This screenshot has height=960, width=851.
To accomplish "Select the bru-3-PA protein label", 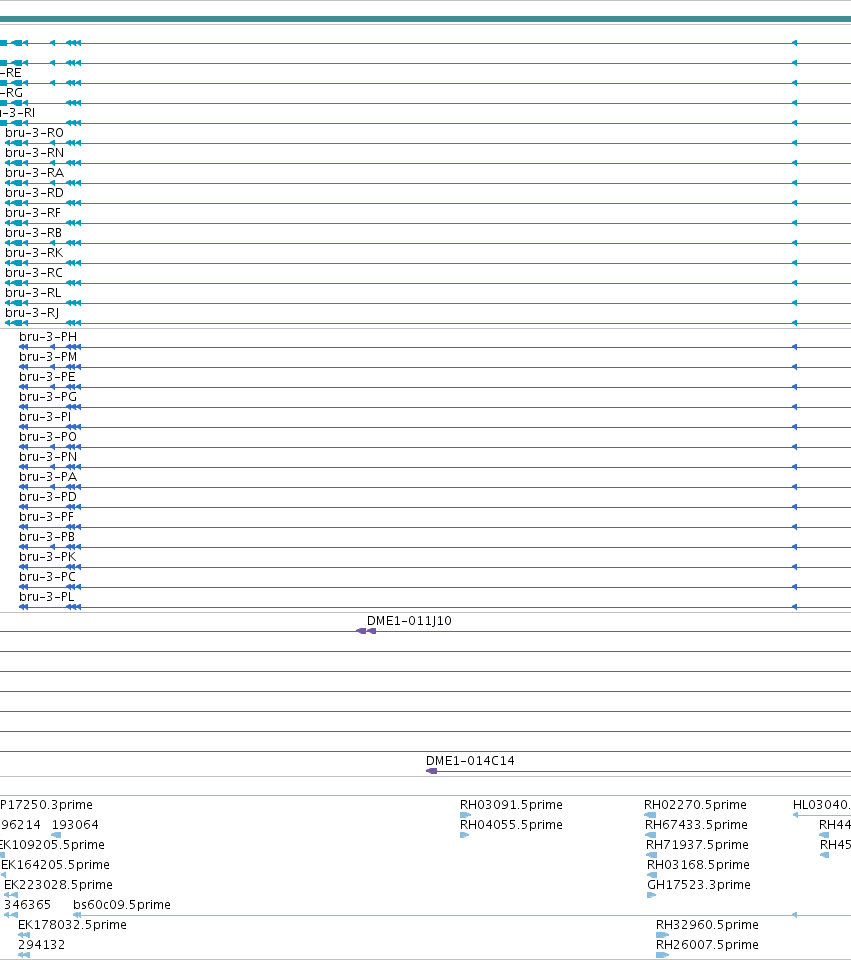I will pyautogui.click(x=48, y=477).
